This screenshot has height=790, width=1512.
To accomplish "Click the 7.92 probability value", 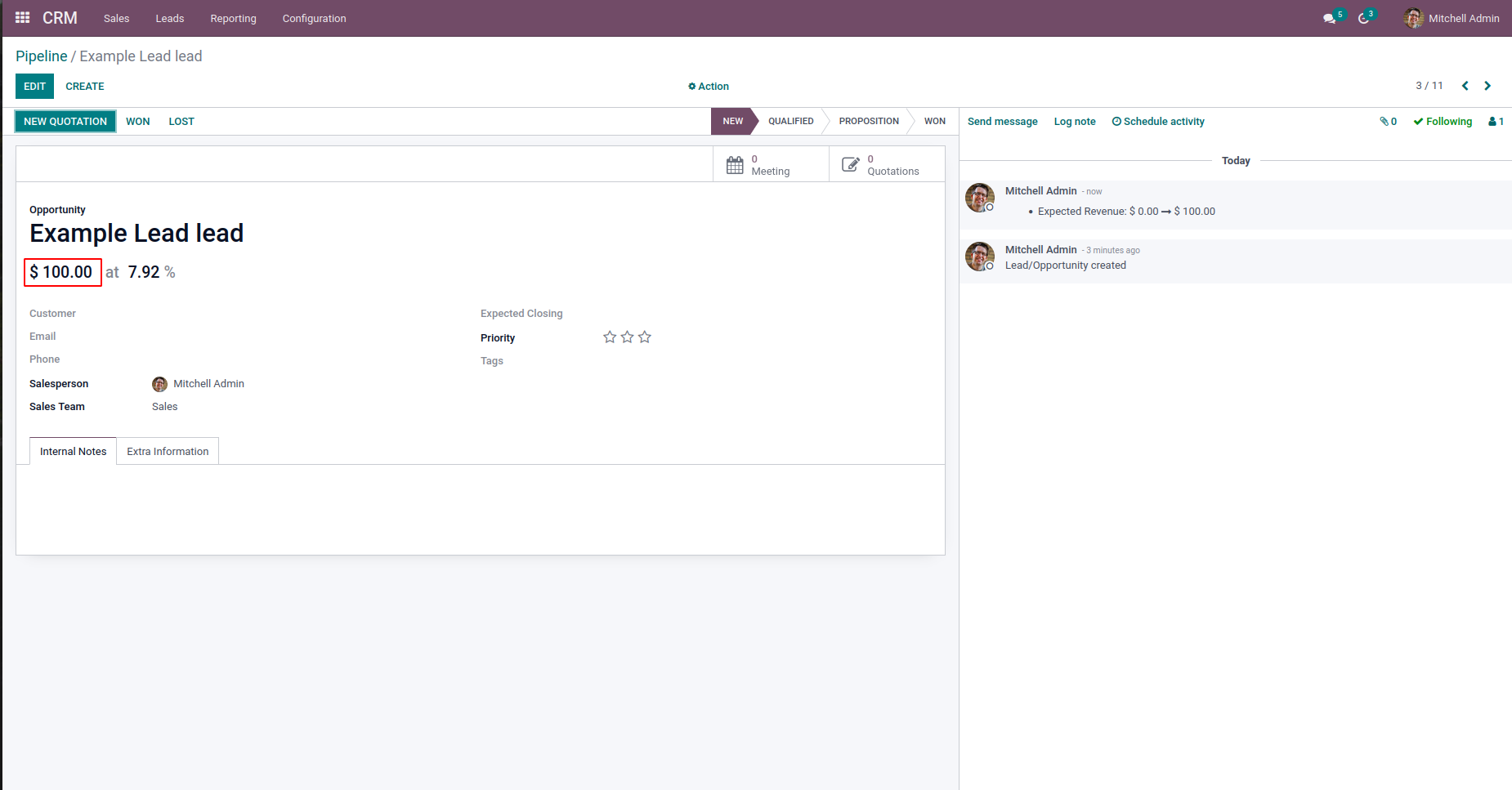I will (x=144, y=272).
